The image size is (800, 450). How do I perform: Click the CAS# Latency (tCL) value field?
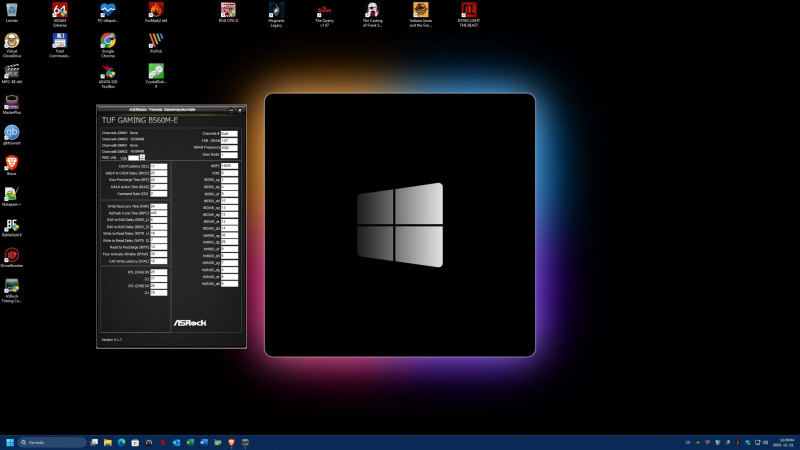coord(158,166)
